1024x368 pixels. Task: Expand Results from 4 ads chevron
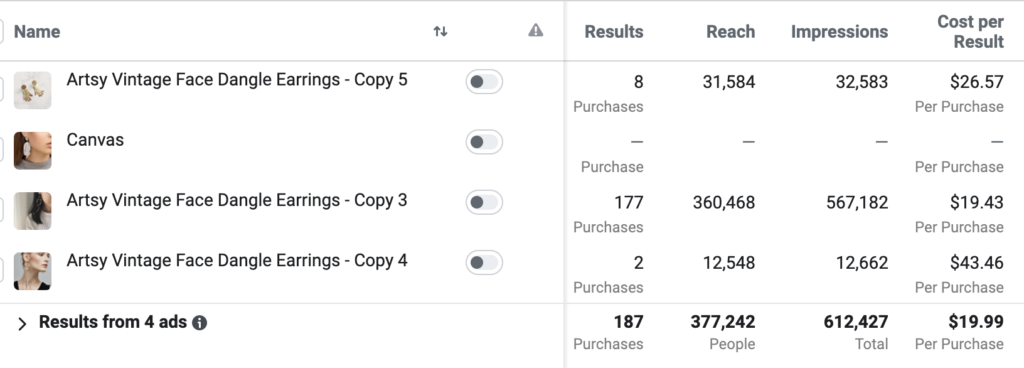[22, 324]
